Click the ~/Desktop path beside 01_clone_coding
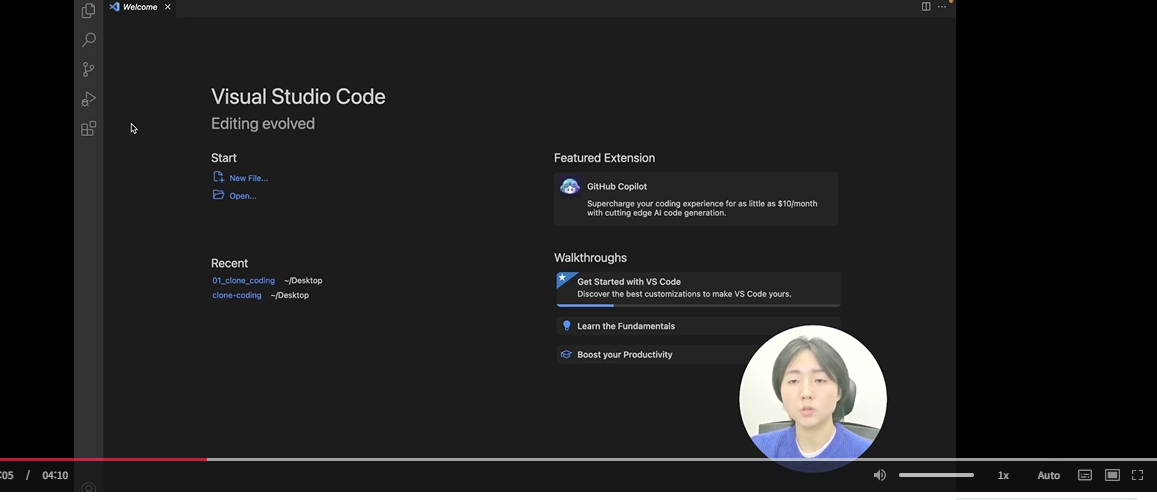 (x=303, y=280)
